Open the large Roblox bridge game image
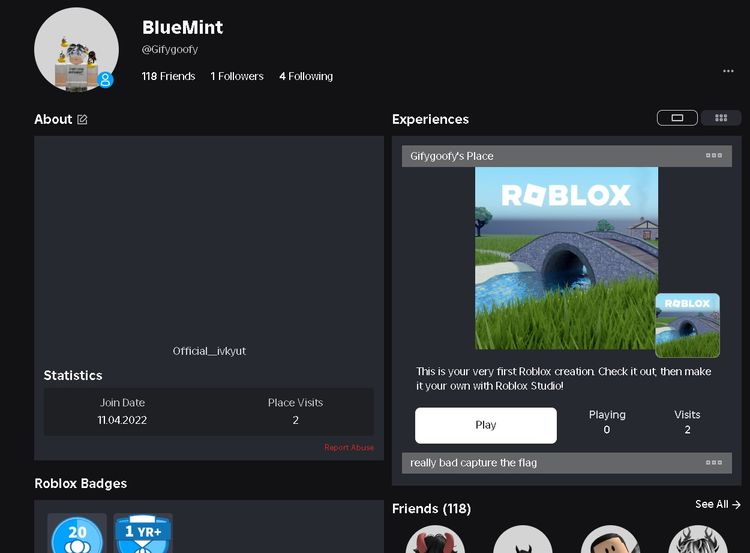This screenshot has width=750, height=553. (566, 258)
